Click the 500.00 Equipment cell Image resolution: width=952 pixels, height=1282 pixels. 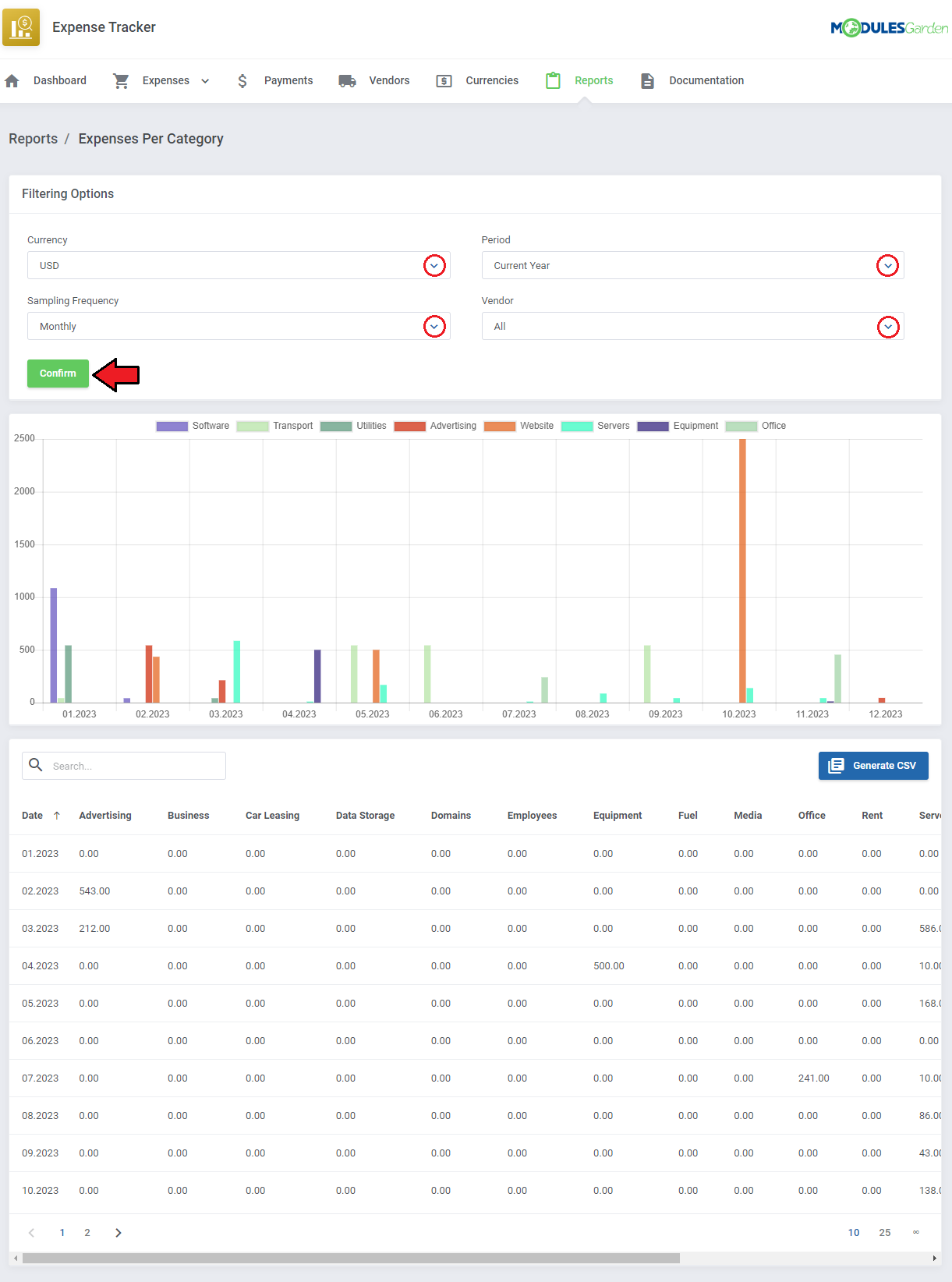click(x=609, y=966)
